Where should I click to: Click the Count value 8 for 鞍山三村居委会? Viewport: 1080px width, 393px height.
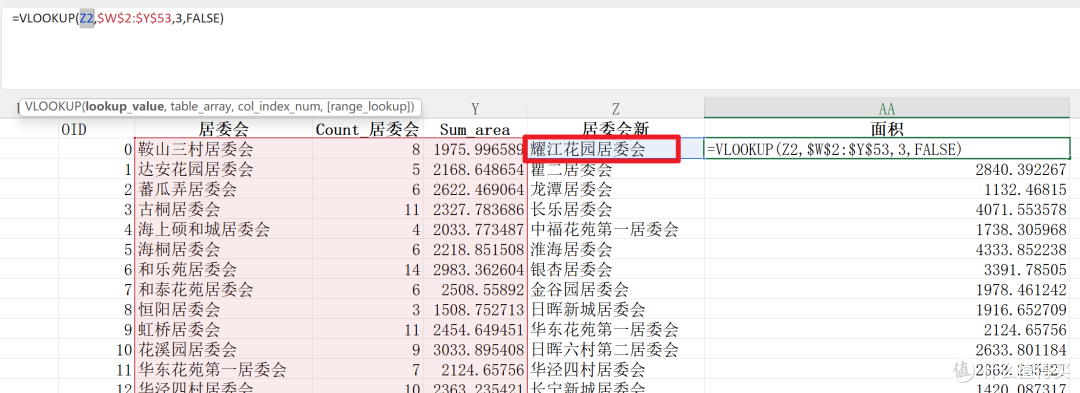click(x=367, y=149)
